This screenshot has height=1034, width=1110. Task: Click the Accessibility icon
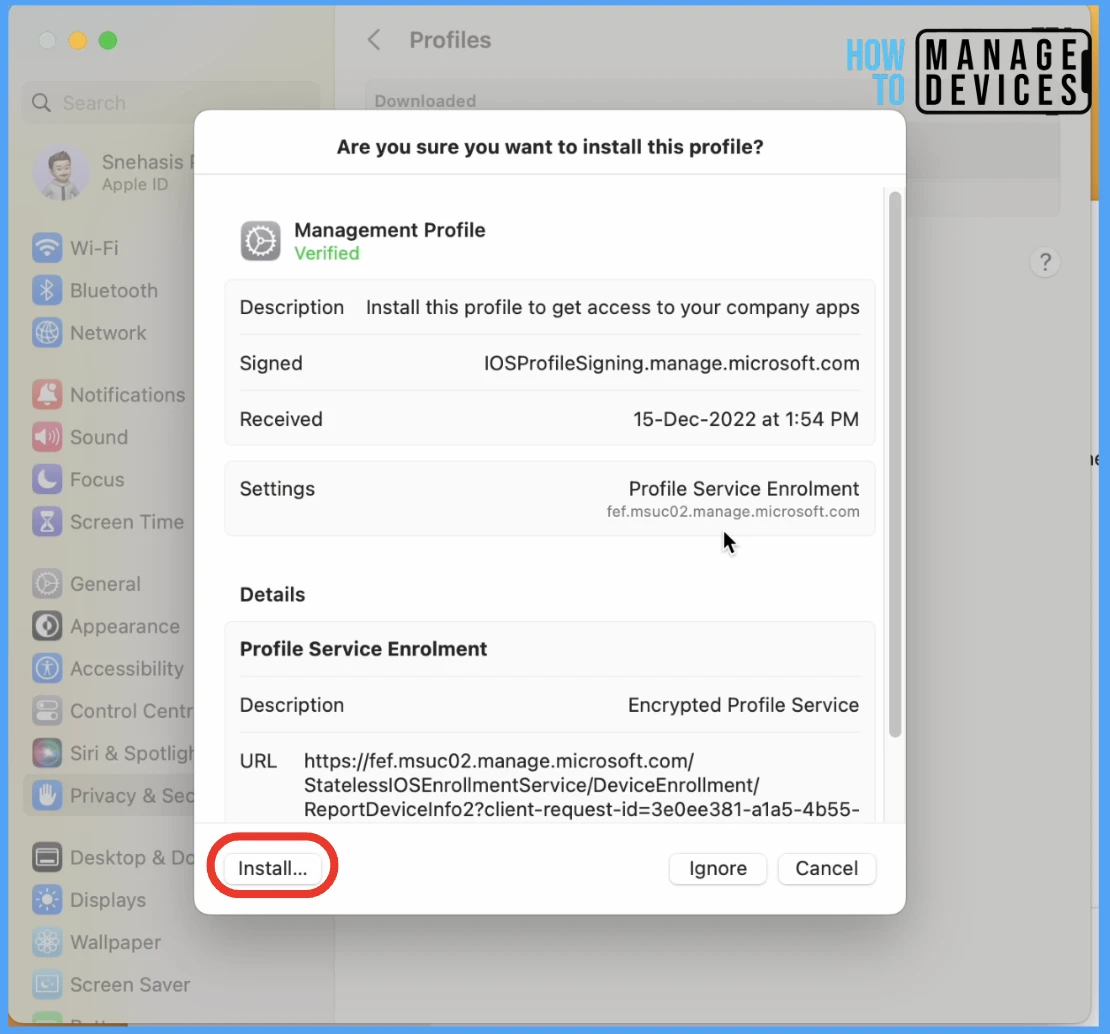(x=47, y=668)
